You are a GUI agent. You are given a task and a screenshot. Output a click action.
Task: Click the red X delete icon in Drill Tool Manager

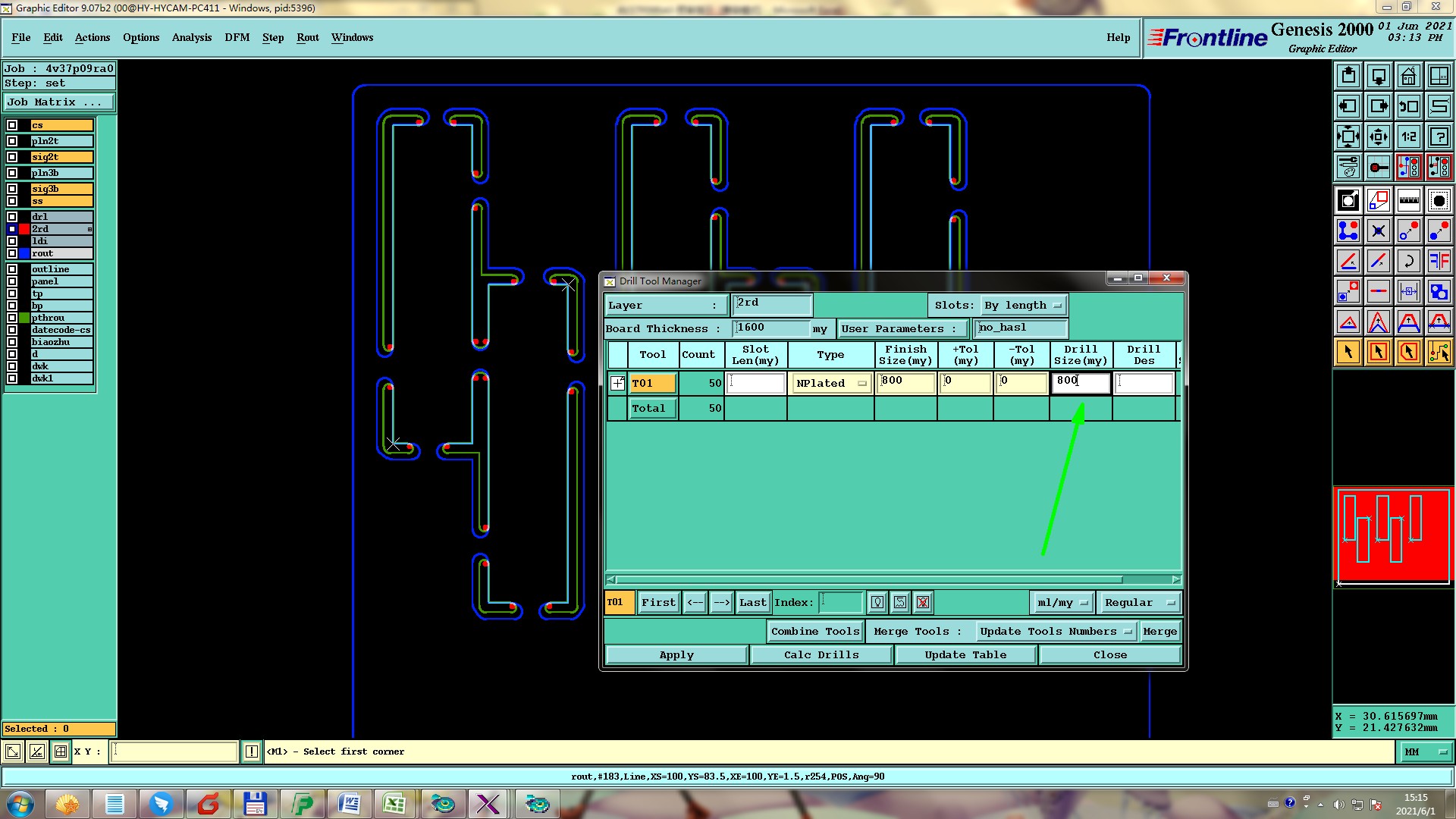pos(923,602)
